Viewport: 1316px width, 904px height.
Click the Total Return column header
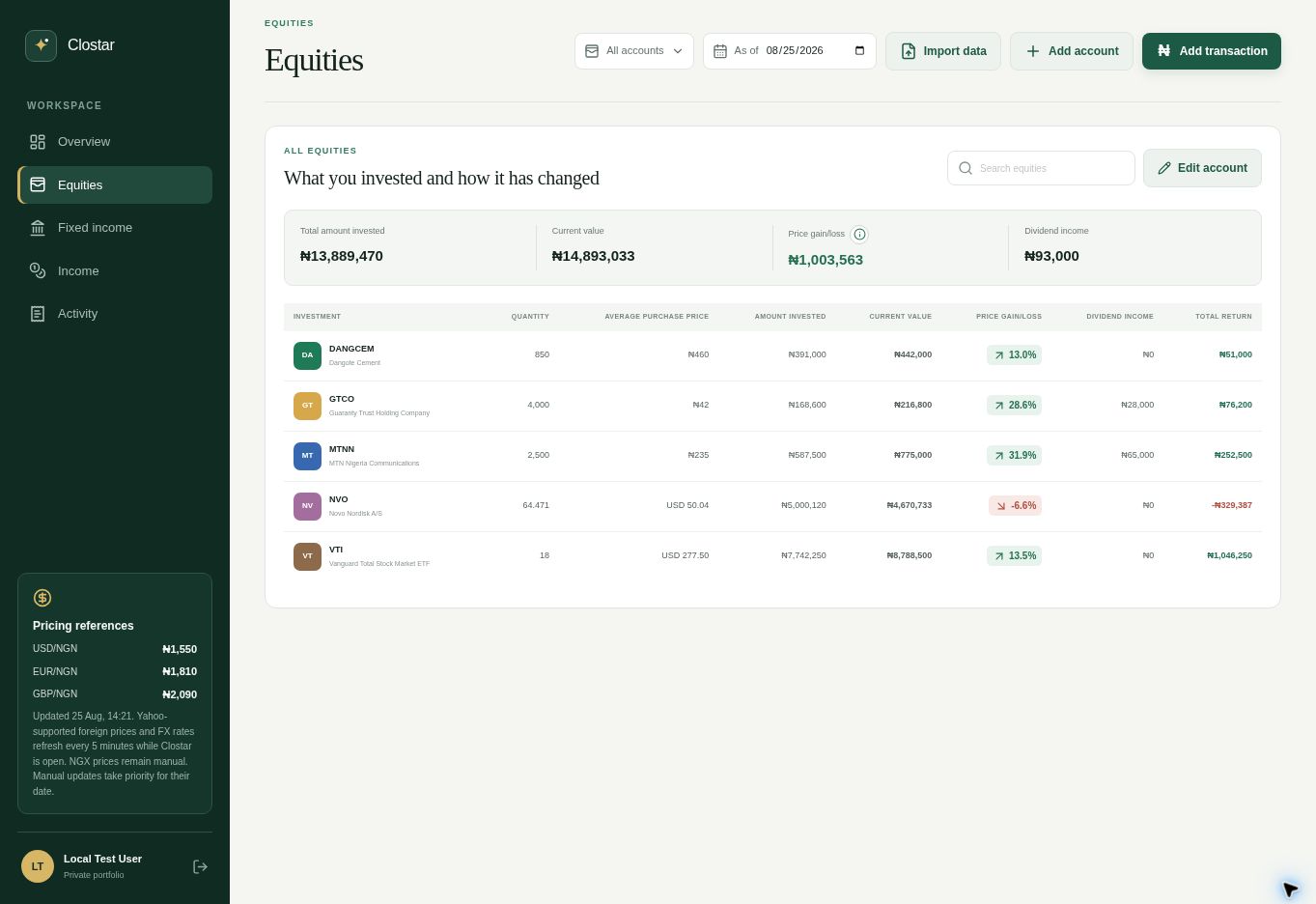click(x=1223, y=317)
